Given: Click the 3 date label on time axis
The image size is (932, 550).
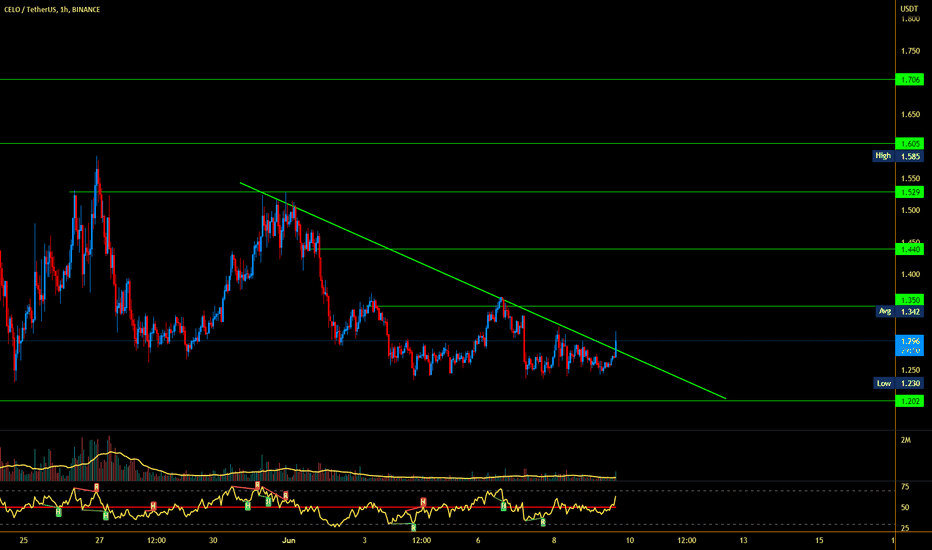Looking at the screenshot, I should tap(364, 540).
